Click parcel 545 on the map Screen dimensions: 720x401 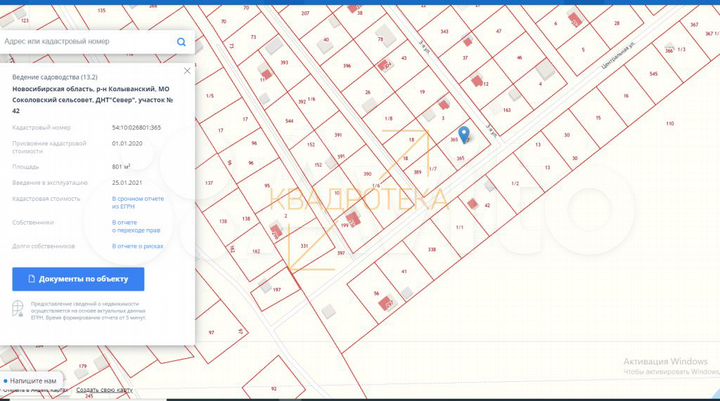coord(653,74)
